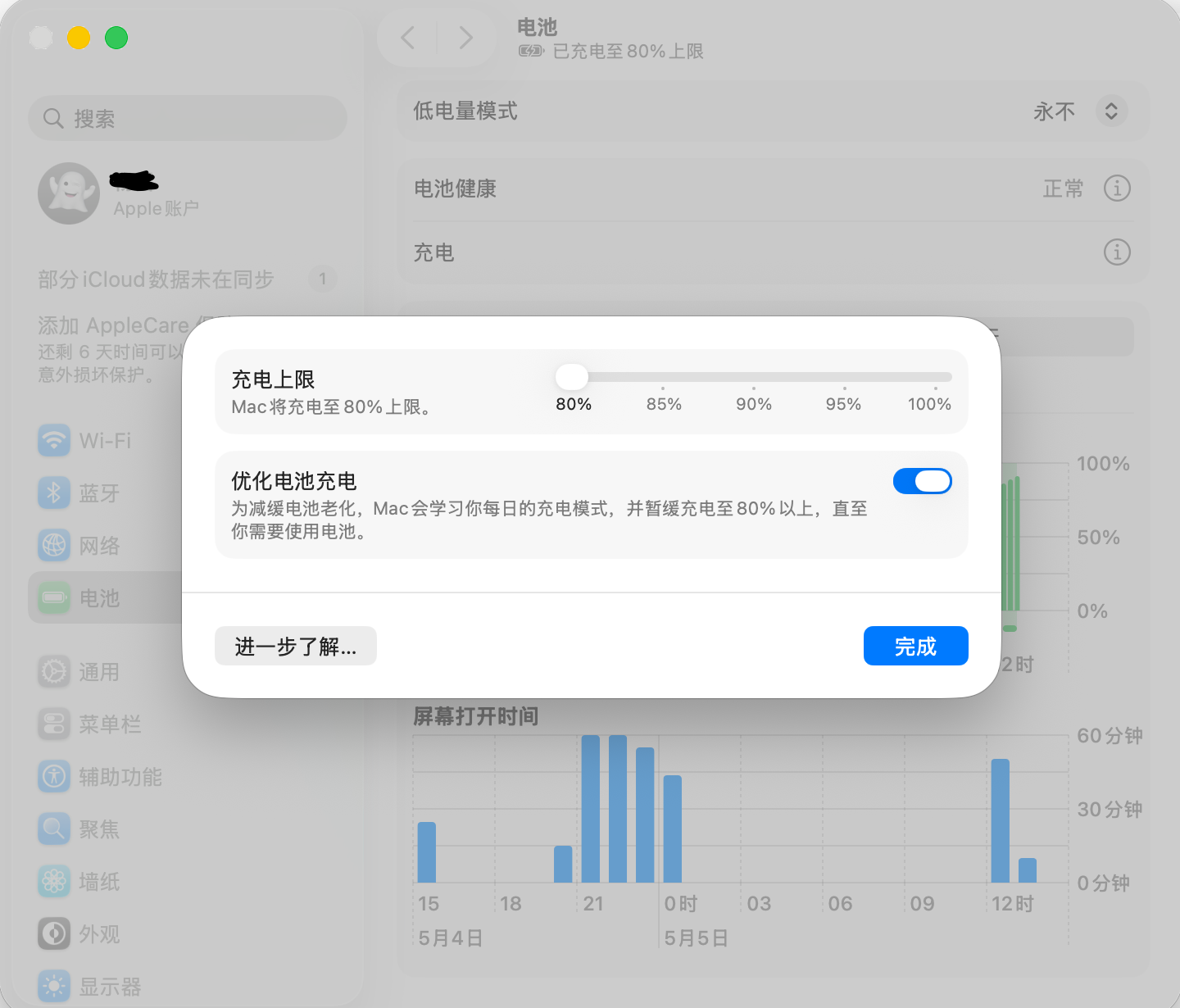Open 显示器 settings pane

click(111, 986)
